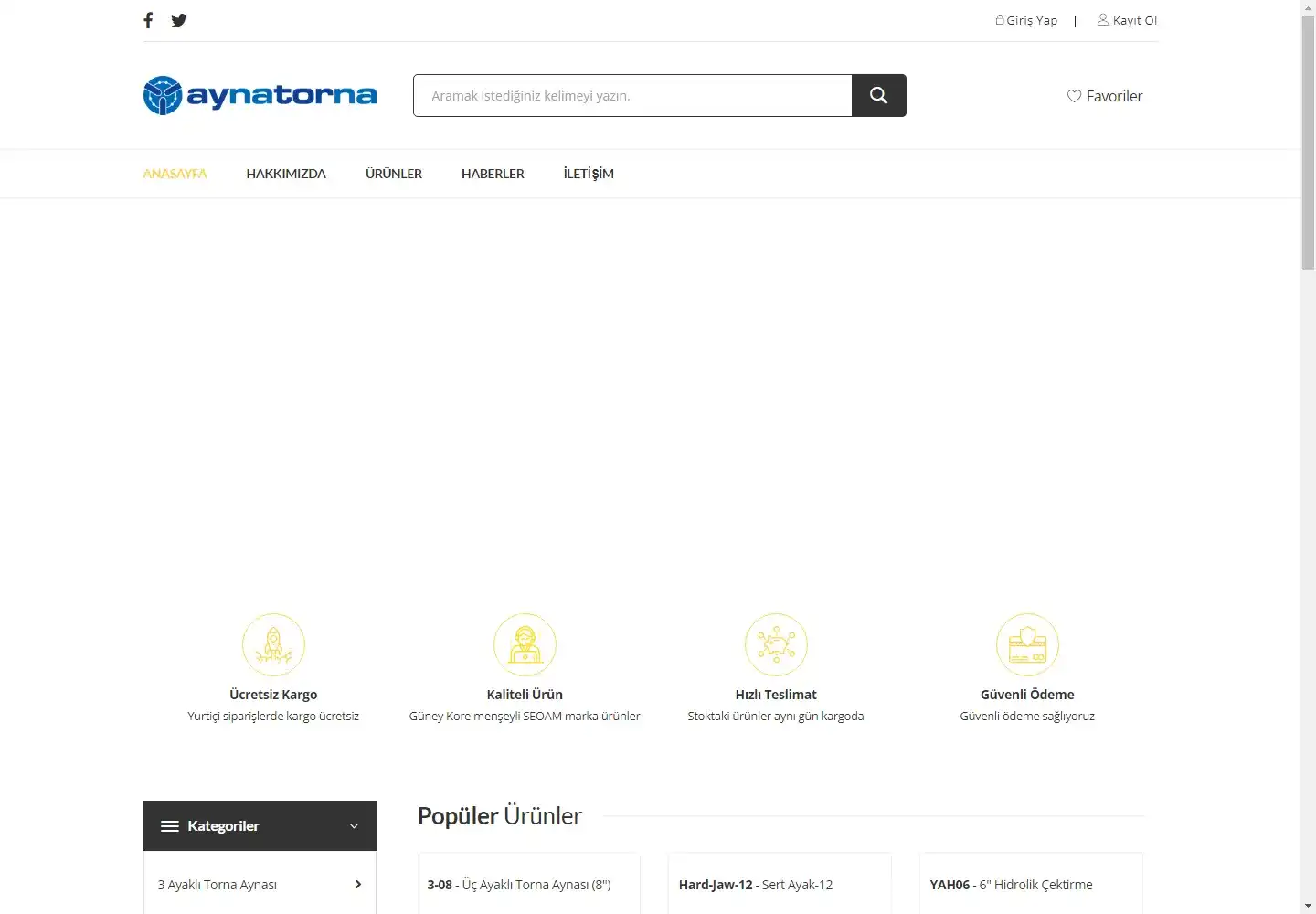Click the Kategoriler hamburger icon
This screenshot has height=914, width=1316.
(170, 826)
